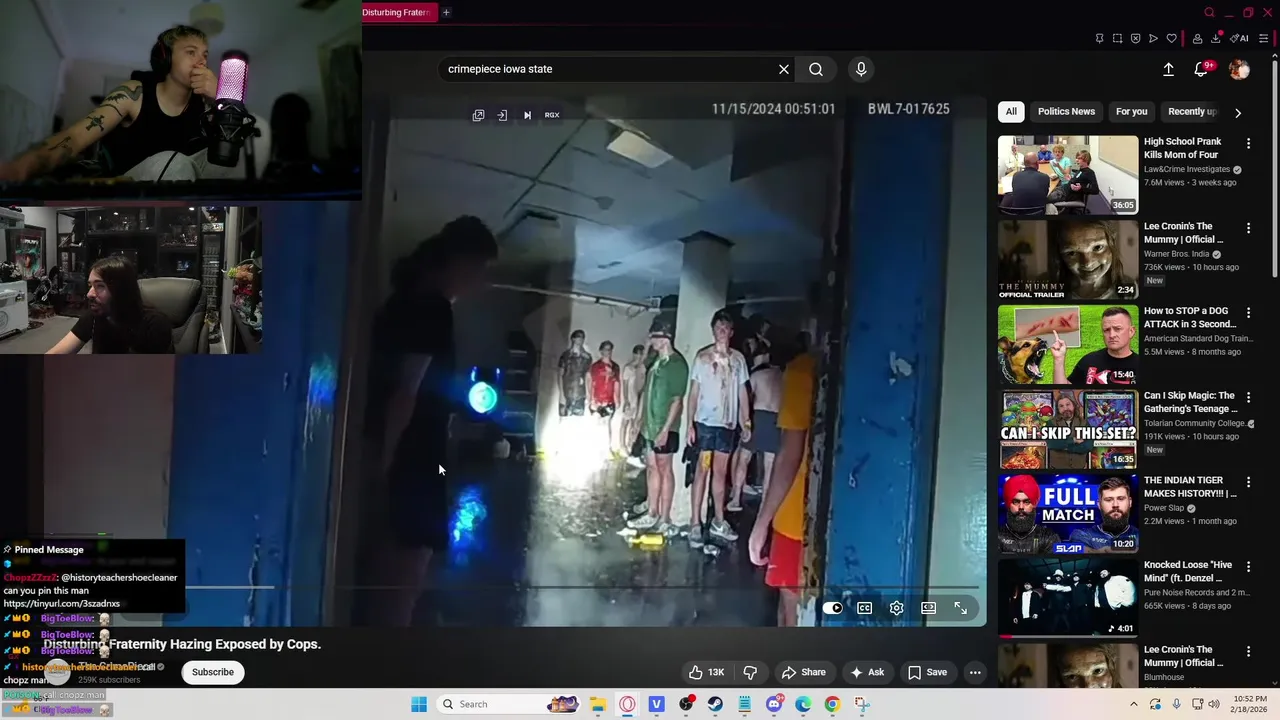Viewport: 1280px width, 720px height.
Task: Open the Law&Crime Investigates channel link
Action: coord(1187,169)
